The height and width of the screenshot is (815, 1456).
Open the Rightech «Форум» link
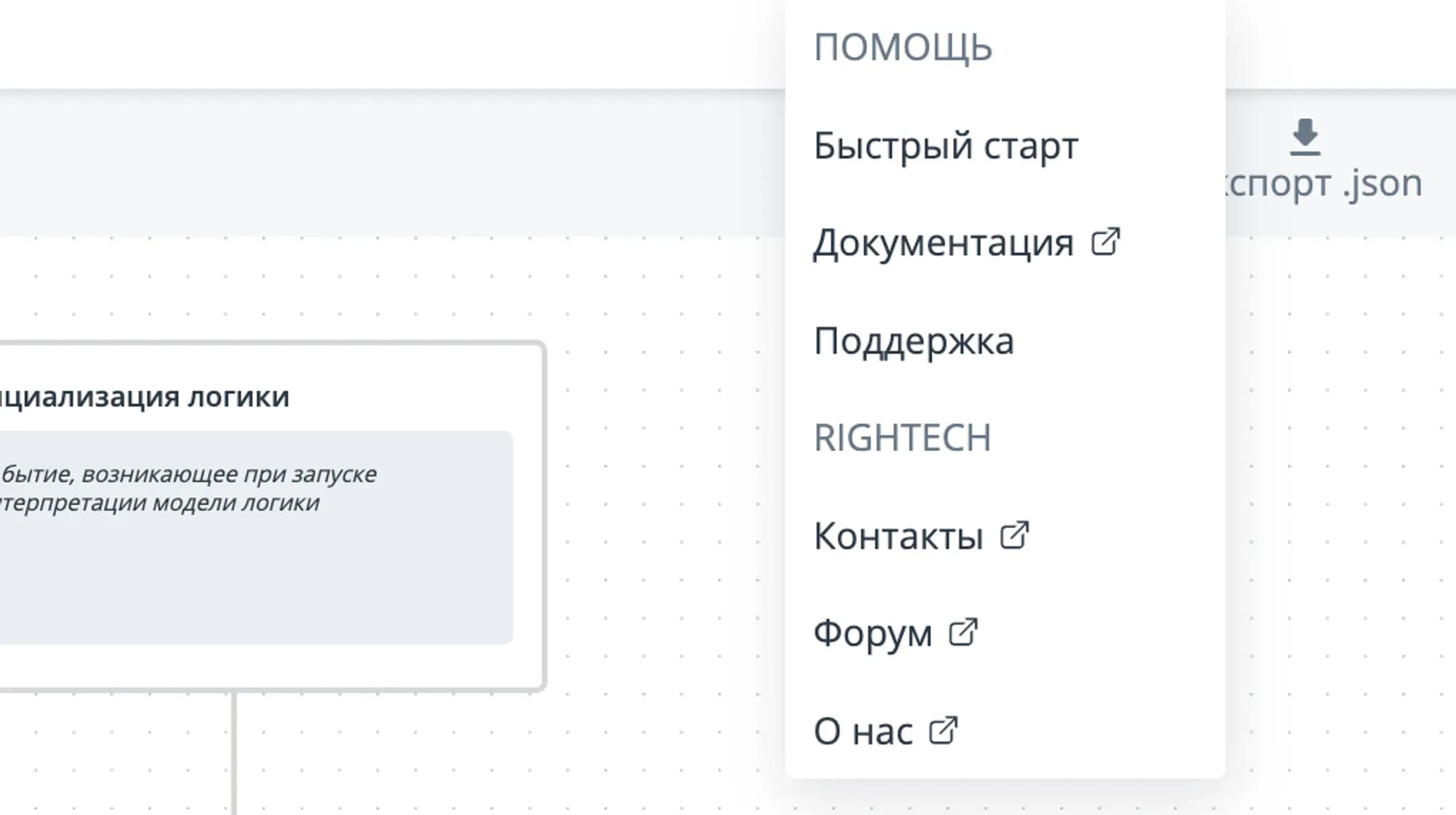click(x=872, y=633)
